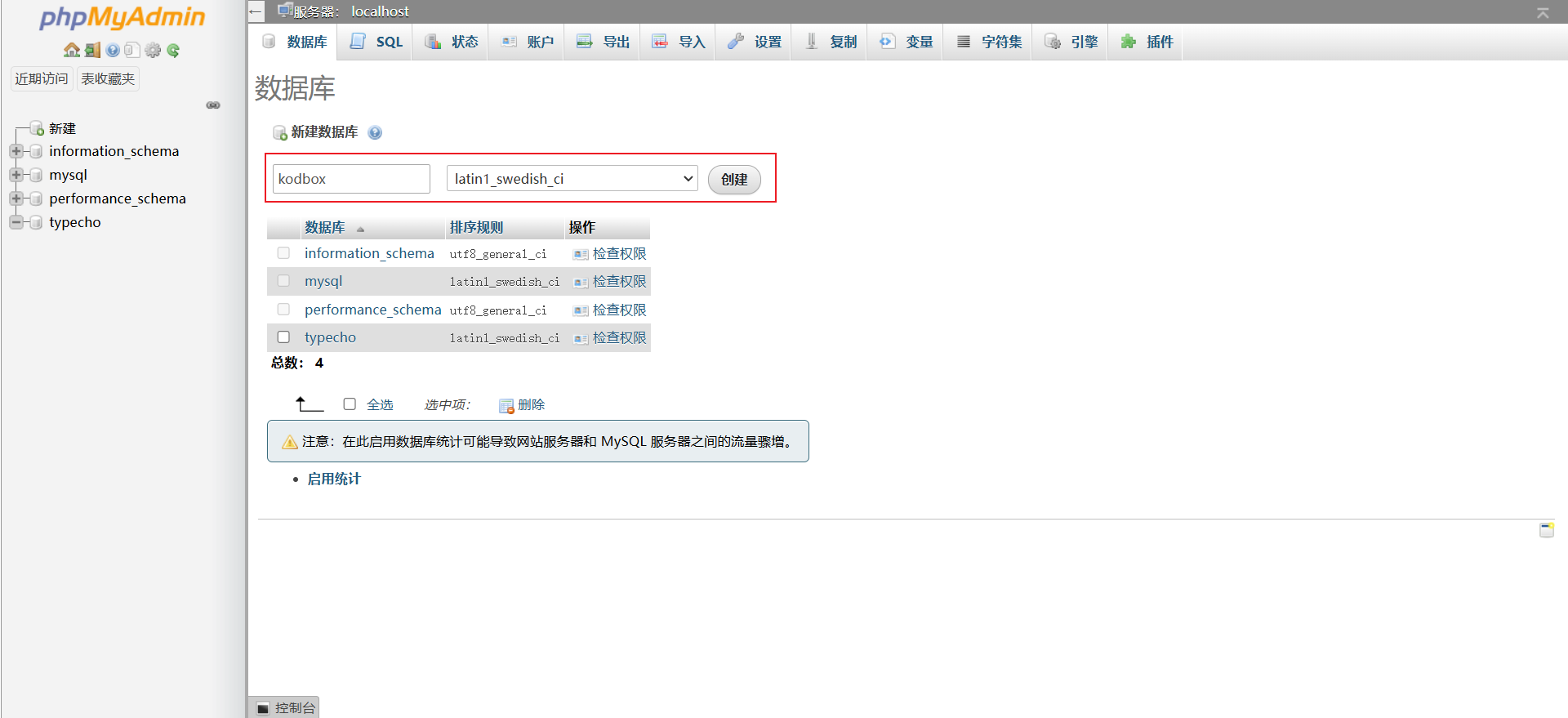Expand the information_schema tree node
1568x718 pixels.
[16, 151]
